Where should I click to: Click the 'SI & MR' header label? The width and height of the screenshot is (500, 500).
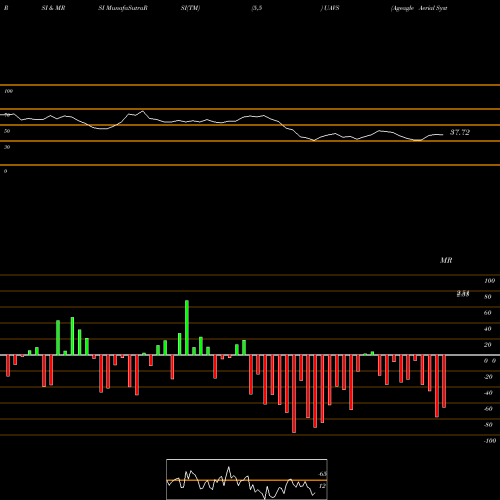(x=53, y=8)
